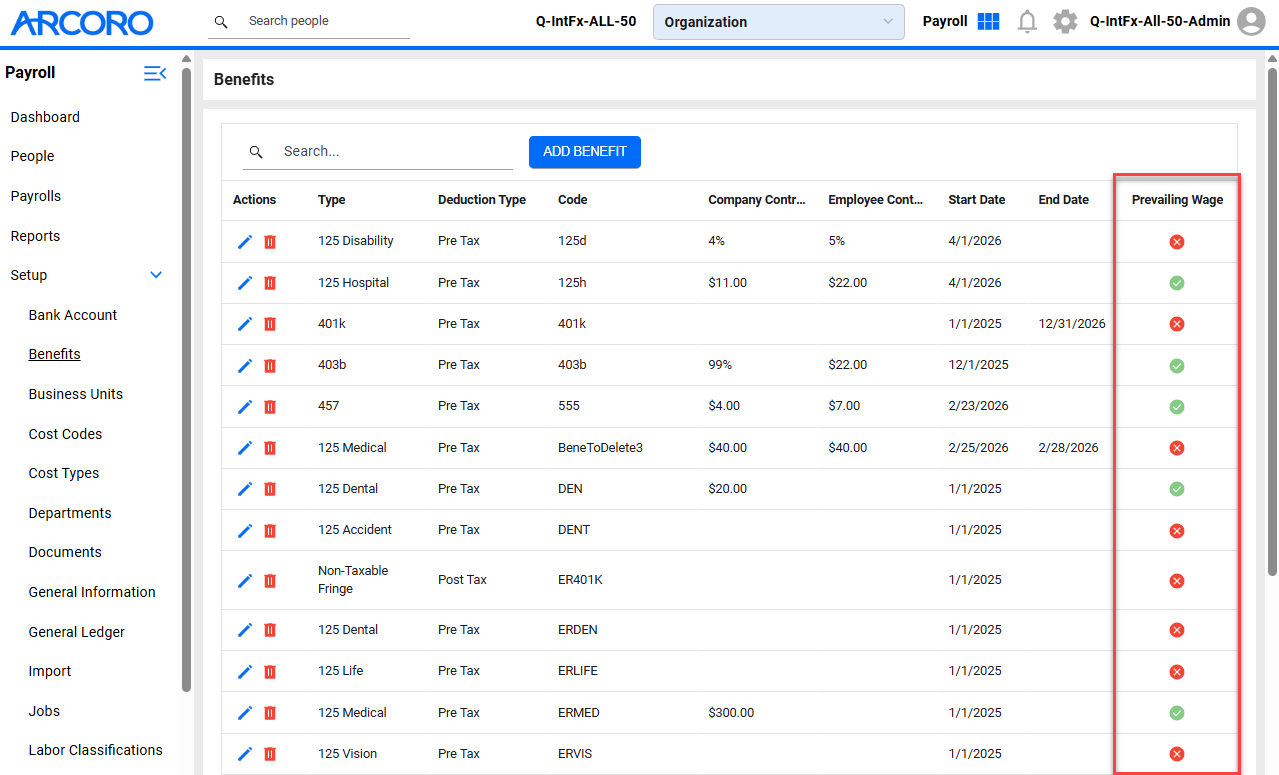The height and width of the screenshot is (775, 1279).
Task: Open the People section
Action: coord(32,156)
